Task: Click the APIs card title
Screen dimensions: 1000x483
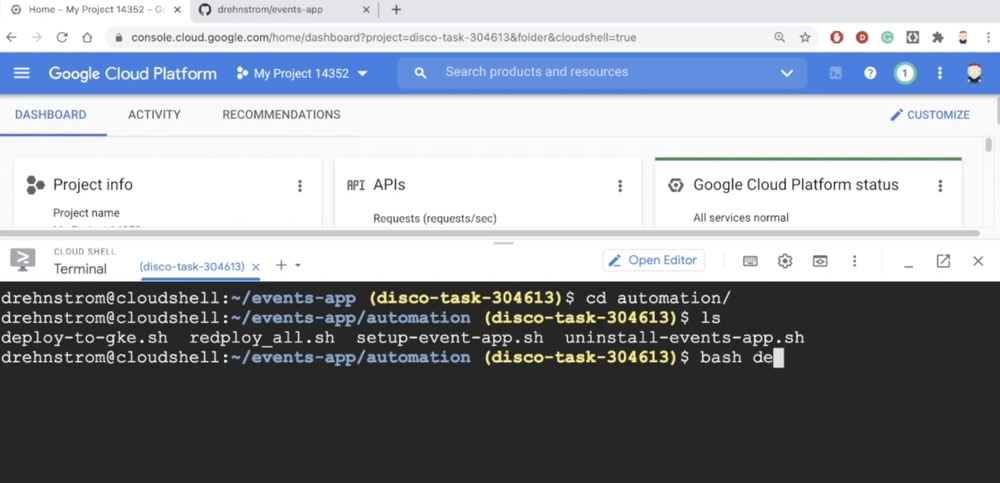Action: point(389,185)
